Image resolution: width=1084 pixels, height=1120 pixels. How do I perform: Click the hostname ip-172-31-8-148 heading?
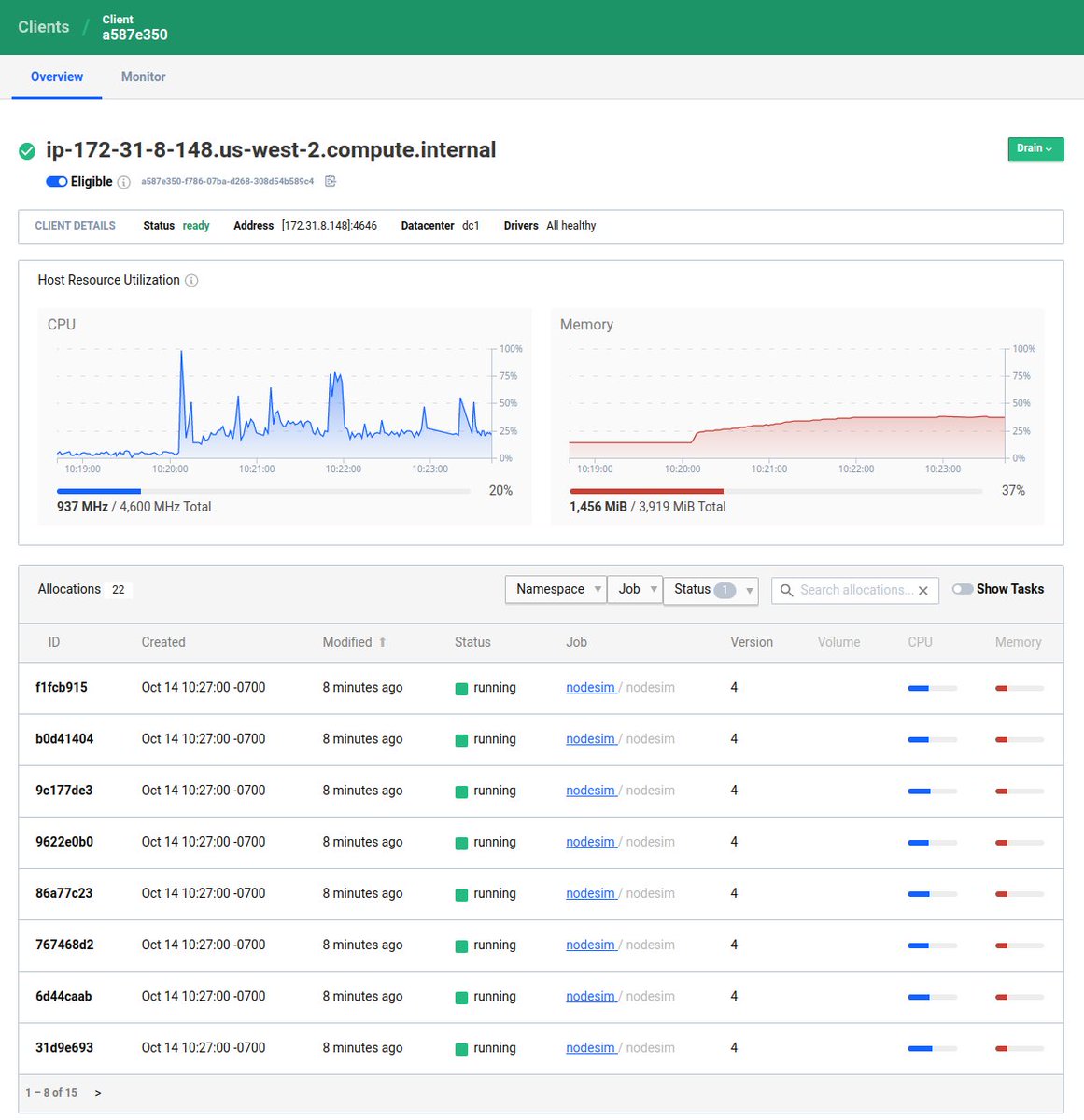tap(271, 150)
